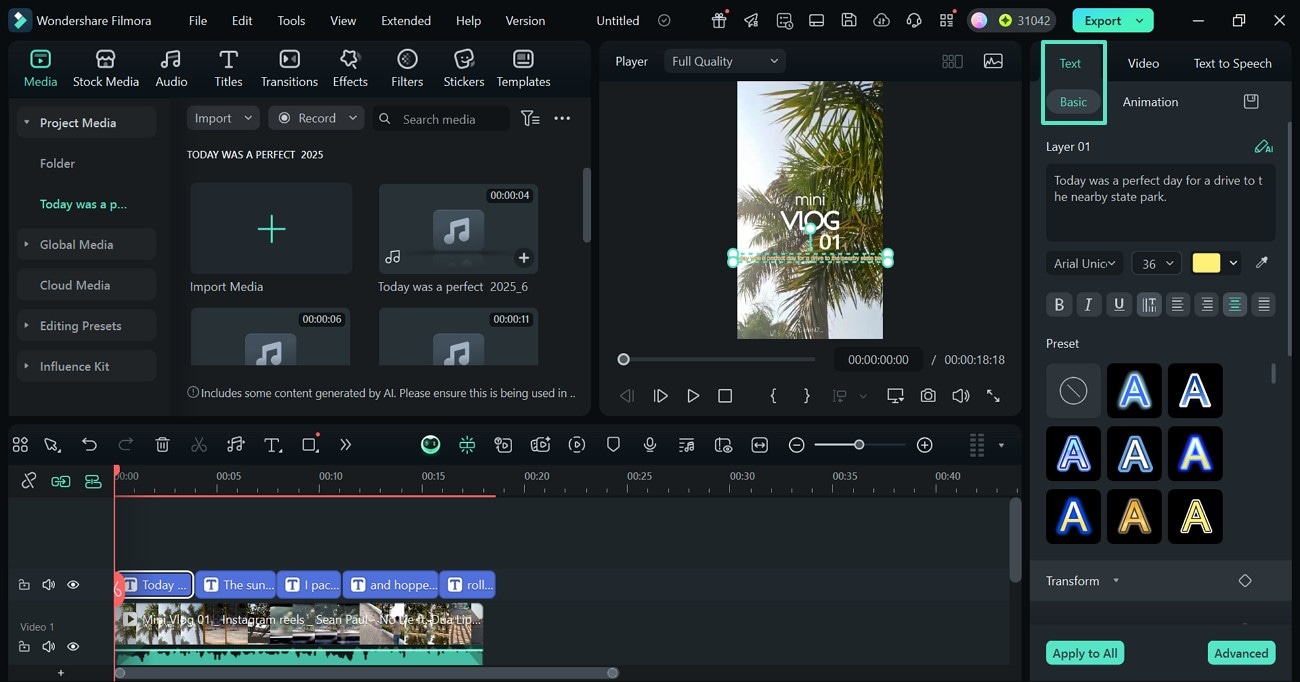This screenshot has height=682, width=1300.
Task: Open the Full Quality dropdown
Action: pos(724,61)
